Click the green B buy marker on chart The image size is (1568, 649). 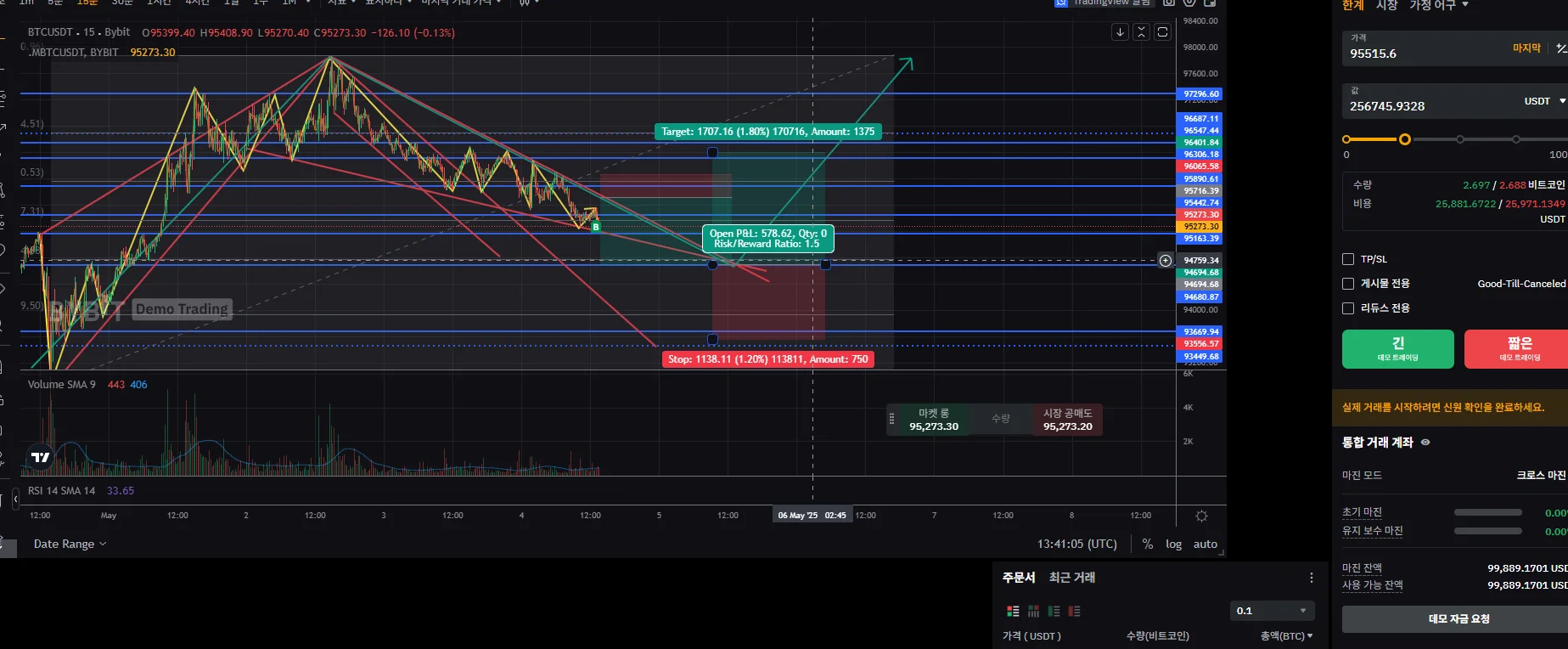tap(596, 227)
